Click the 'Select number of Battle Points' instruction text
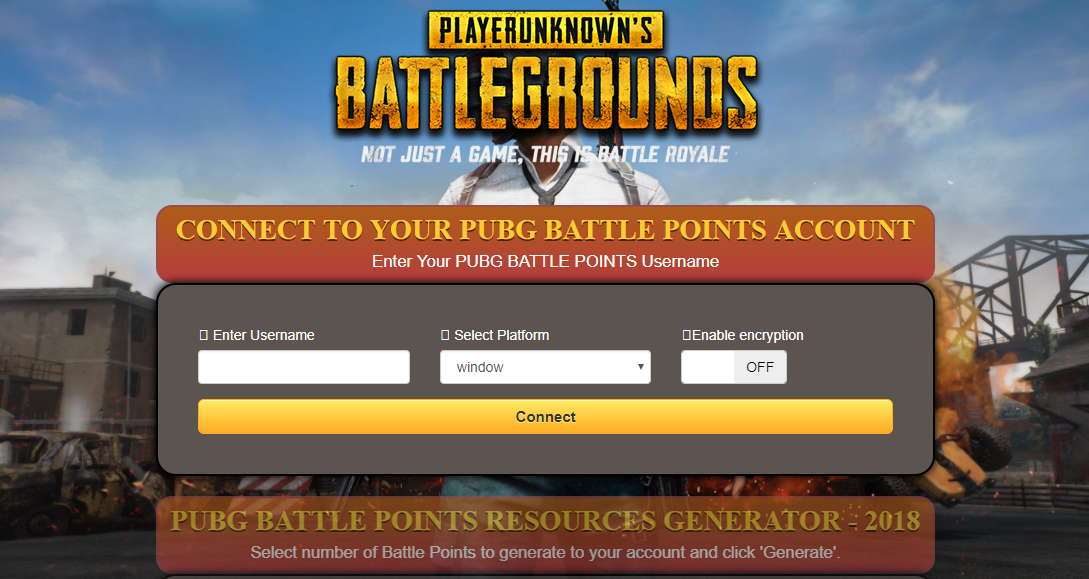This screenshot has height=579, width=1089. tap(545, 553)
